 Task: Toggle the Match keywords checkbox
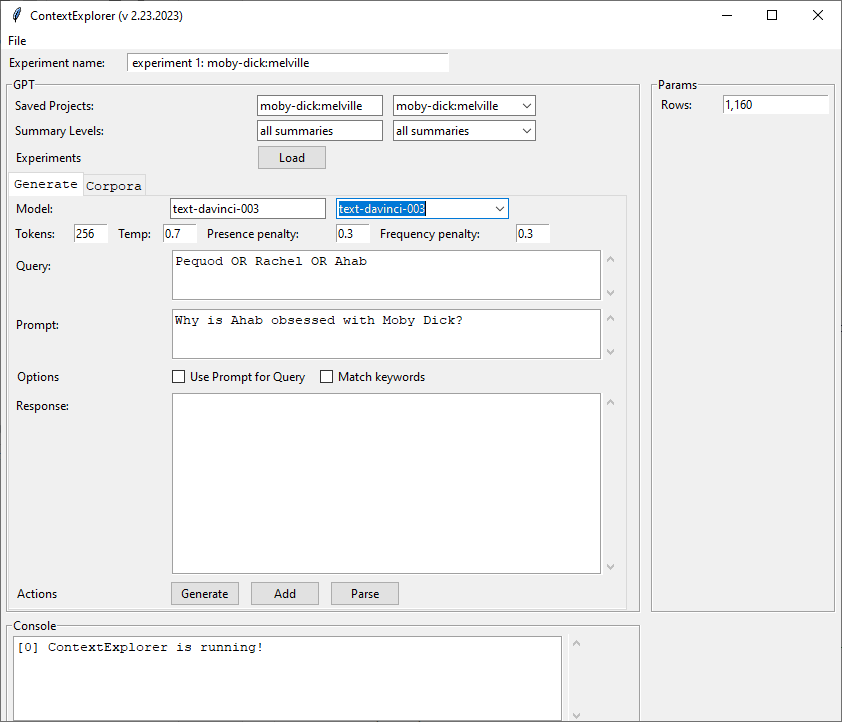(x=327, y=377)
